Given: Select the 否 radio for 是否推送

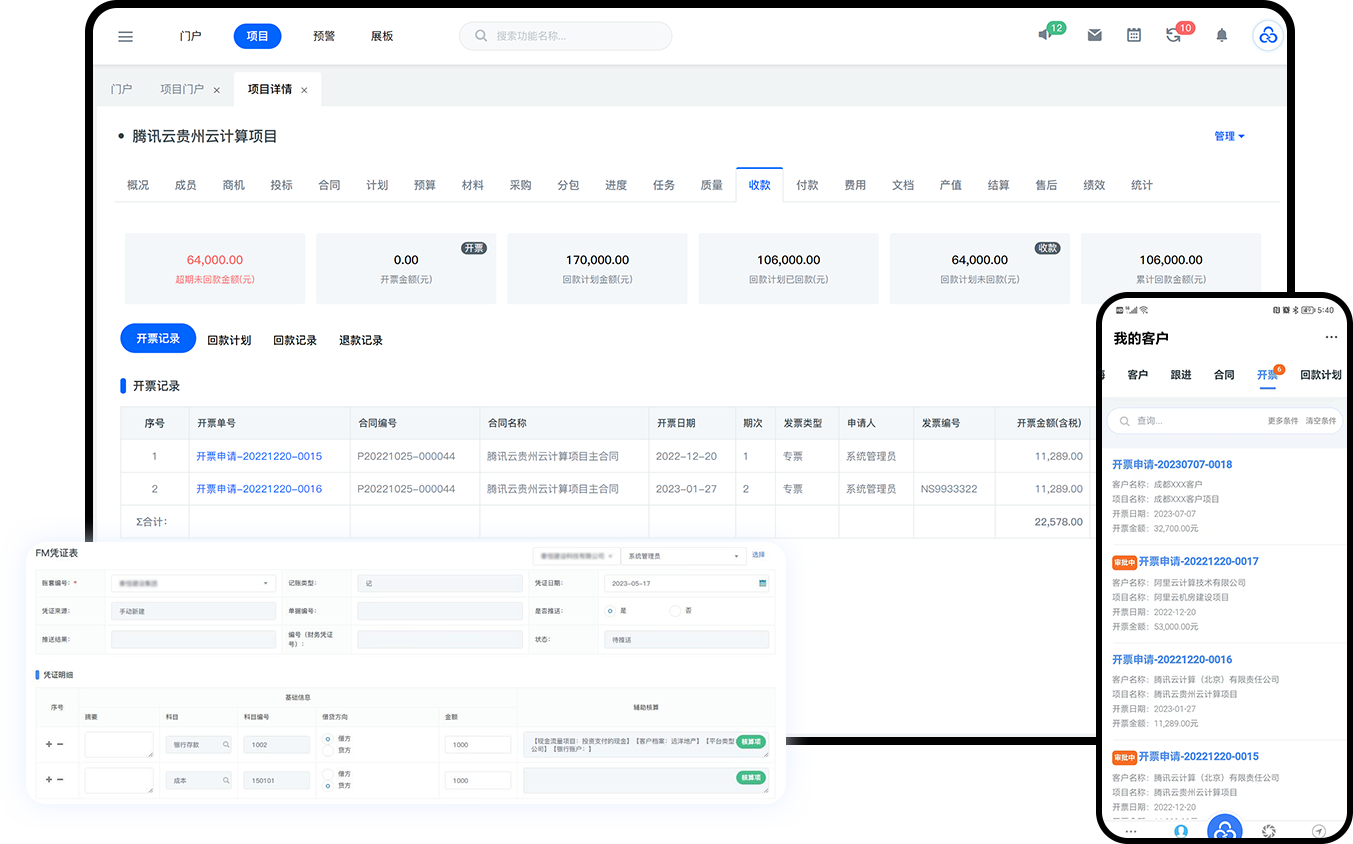Looking at the screenshot, I should (x=675, y=610).
